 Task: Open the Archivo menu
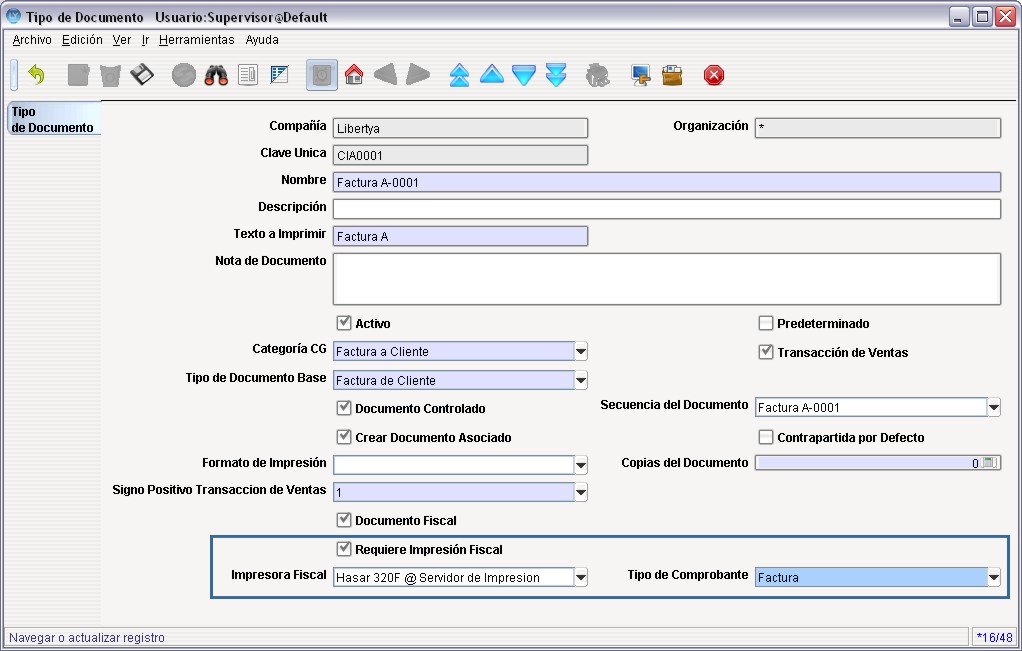point(32,40)
